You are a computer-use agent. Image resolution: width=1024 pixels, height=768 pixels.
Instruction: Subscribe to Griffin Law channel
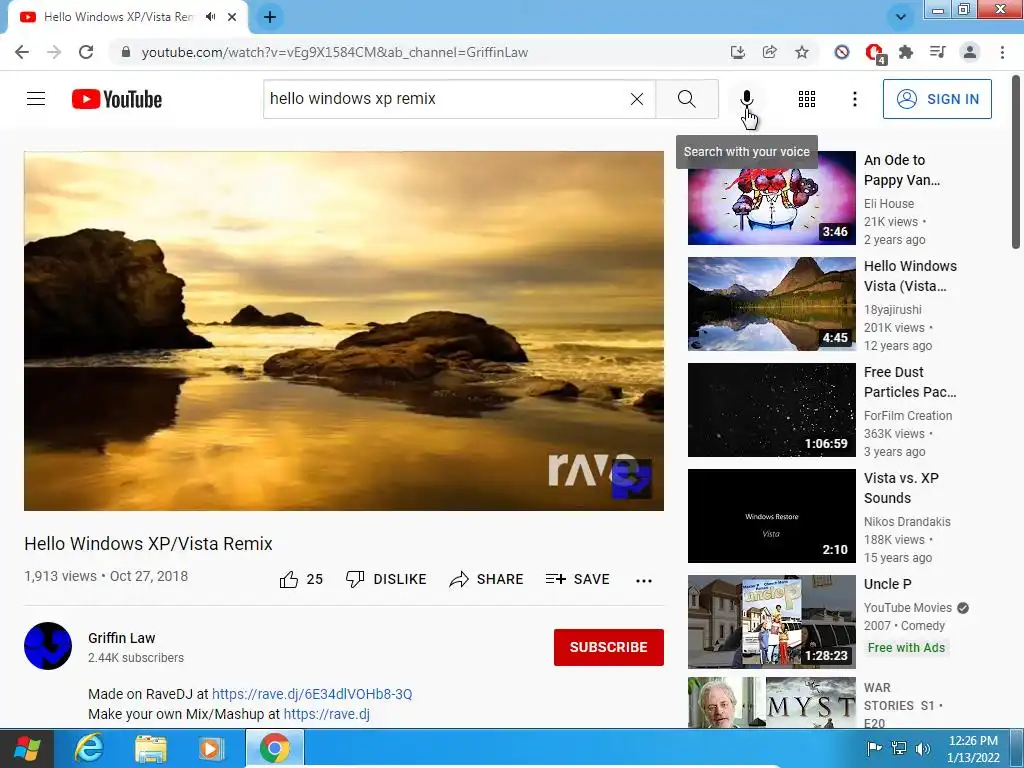point(609,647)
